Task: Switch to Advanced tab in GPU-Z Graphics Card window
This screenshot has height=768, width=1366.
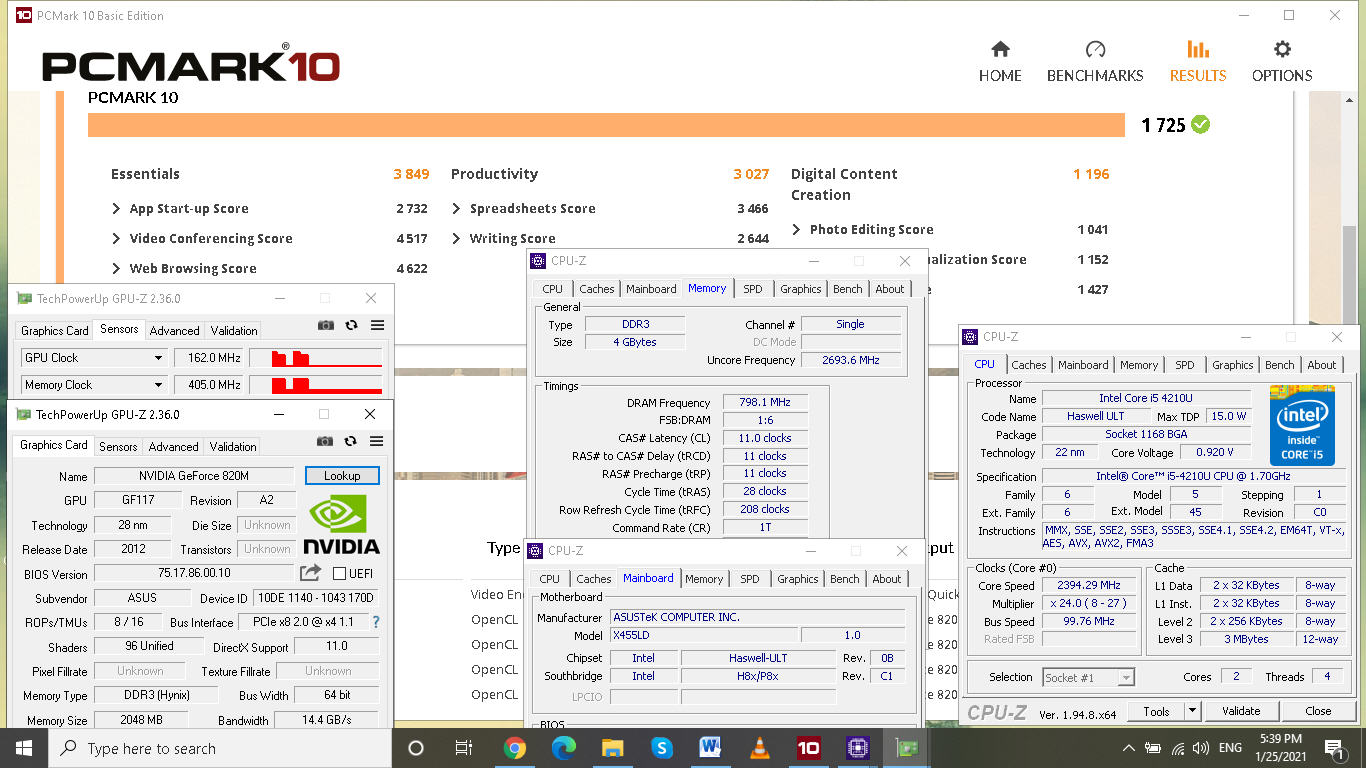Action: 174,447
